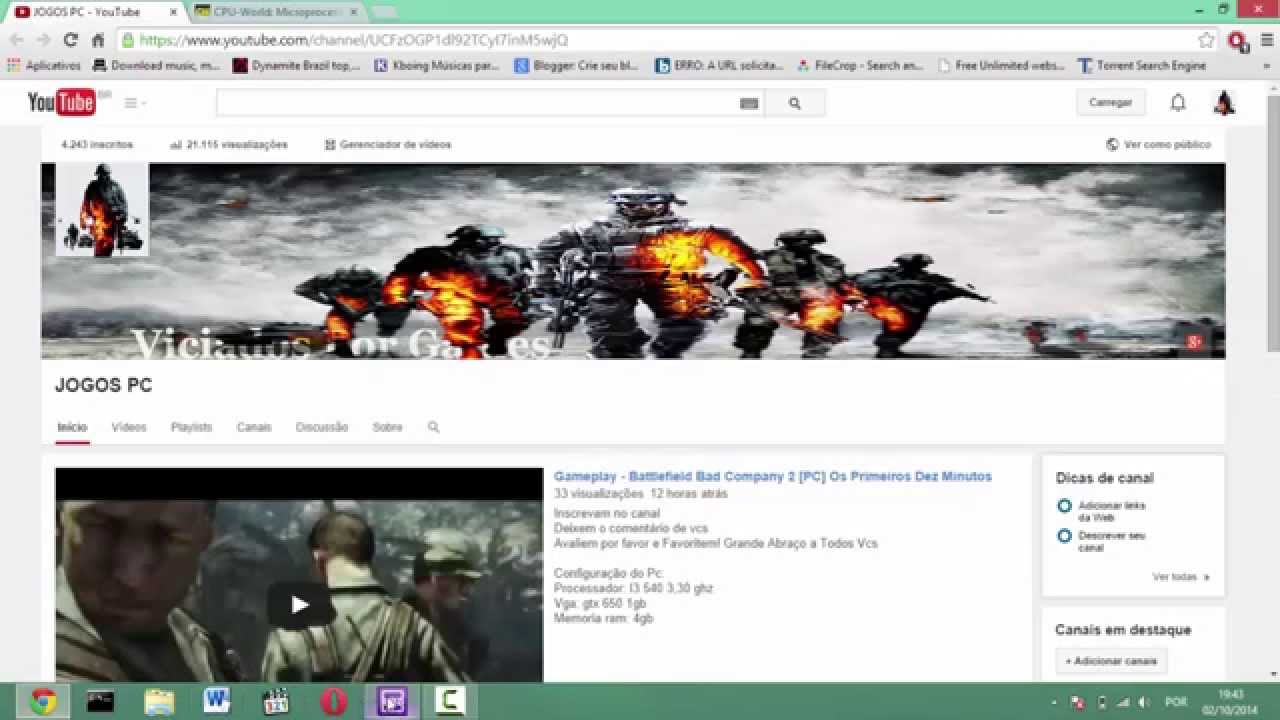This screenshot has height=720, width=1280.
Task: Switch to the Playlists tab
Action: [191, 427]
